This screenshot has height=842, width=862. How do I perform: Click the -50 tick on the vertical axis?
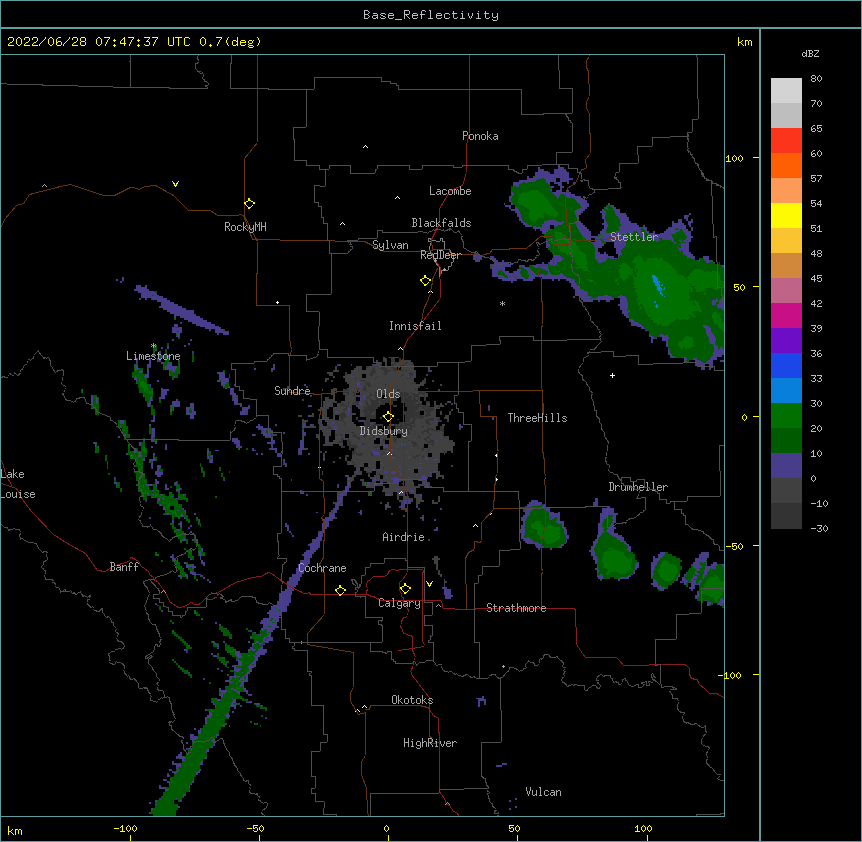point(734,546)
